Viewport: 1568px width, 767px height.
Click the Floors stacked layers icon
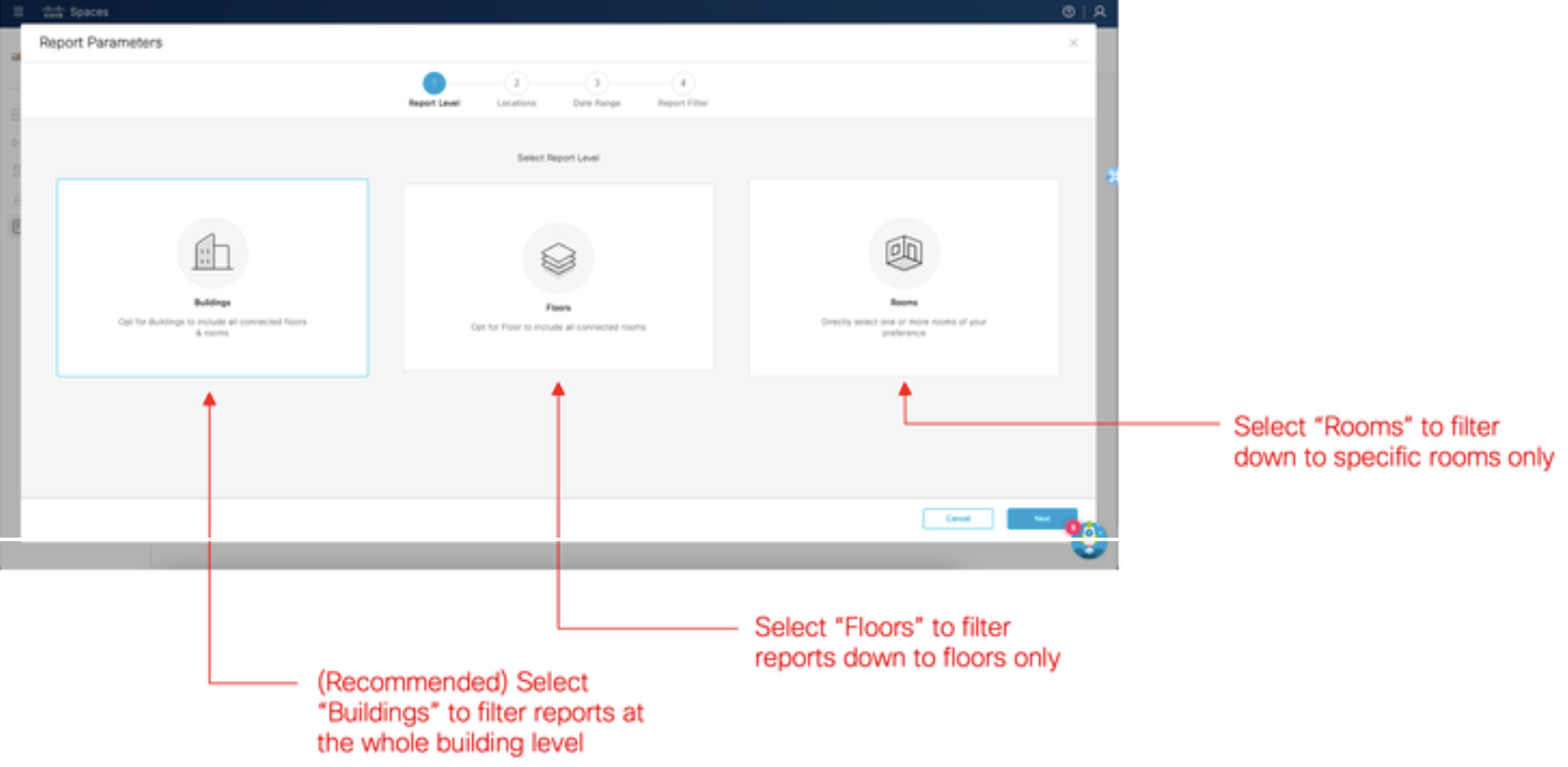pyautogui.click(x=558, y=258)
